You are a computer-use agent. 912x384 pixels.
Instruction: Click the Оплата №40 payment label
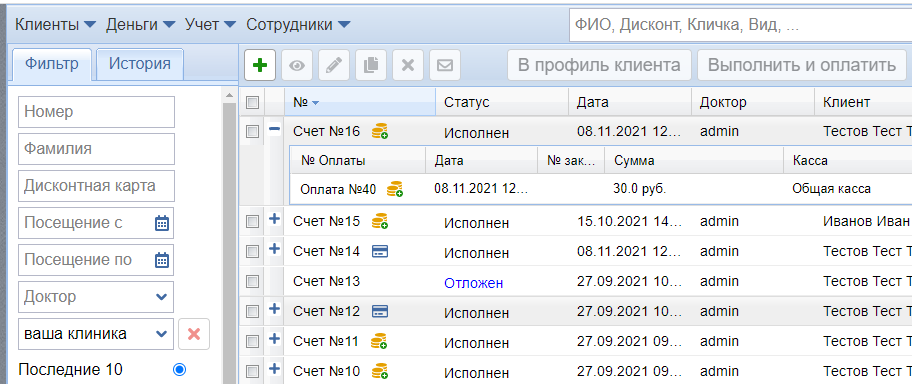coord(338,189)
